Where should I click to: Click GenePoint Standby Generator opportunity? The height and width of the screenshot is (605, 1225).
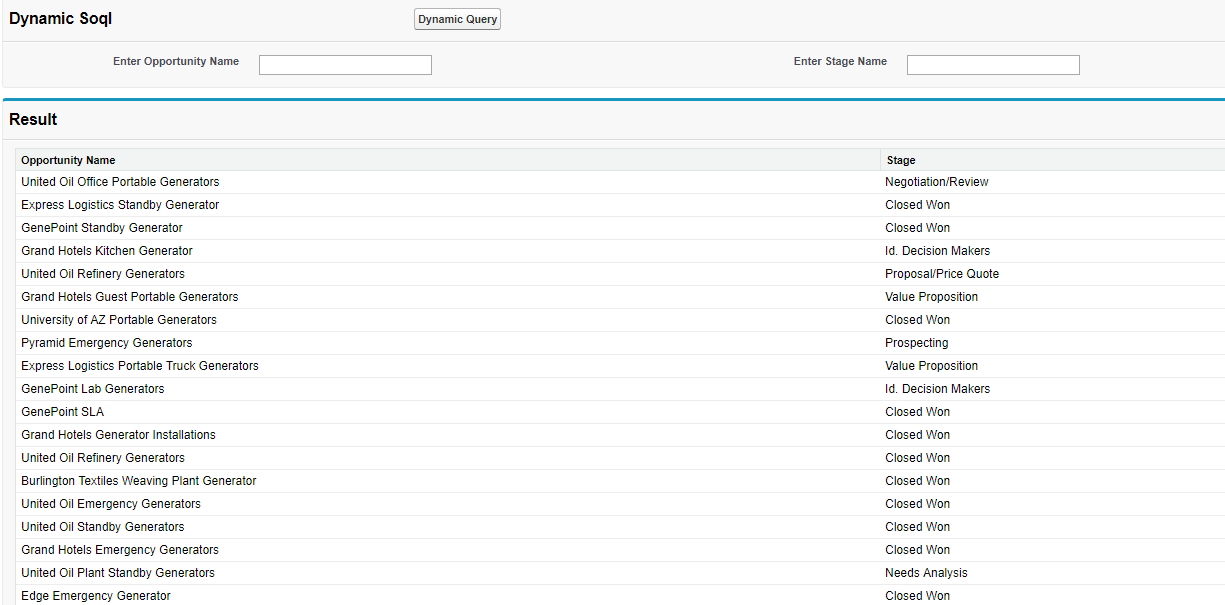point(102,228)
